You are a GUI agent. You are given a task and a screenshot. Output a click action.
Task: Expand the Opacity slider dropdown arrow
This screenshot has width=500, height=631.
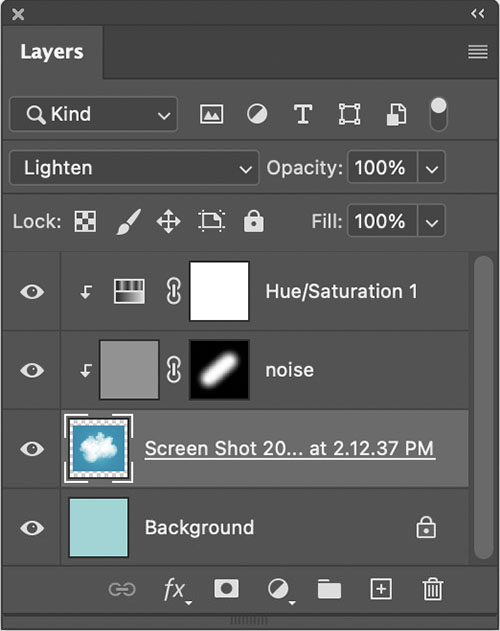pyautogui.click(x=432, y=168)
